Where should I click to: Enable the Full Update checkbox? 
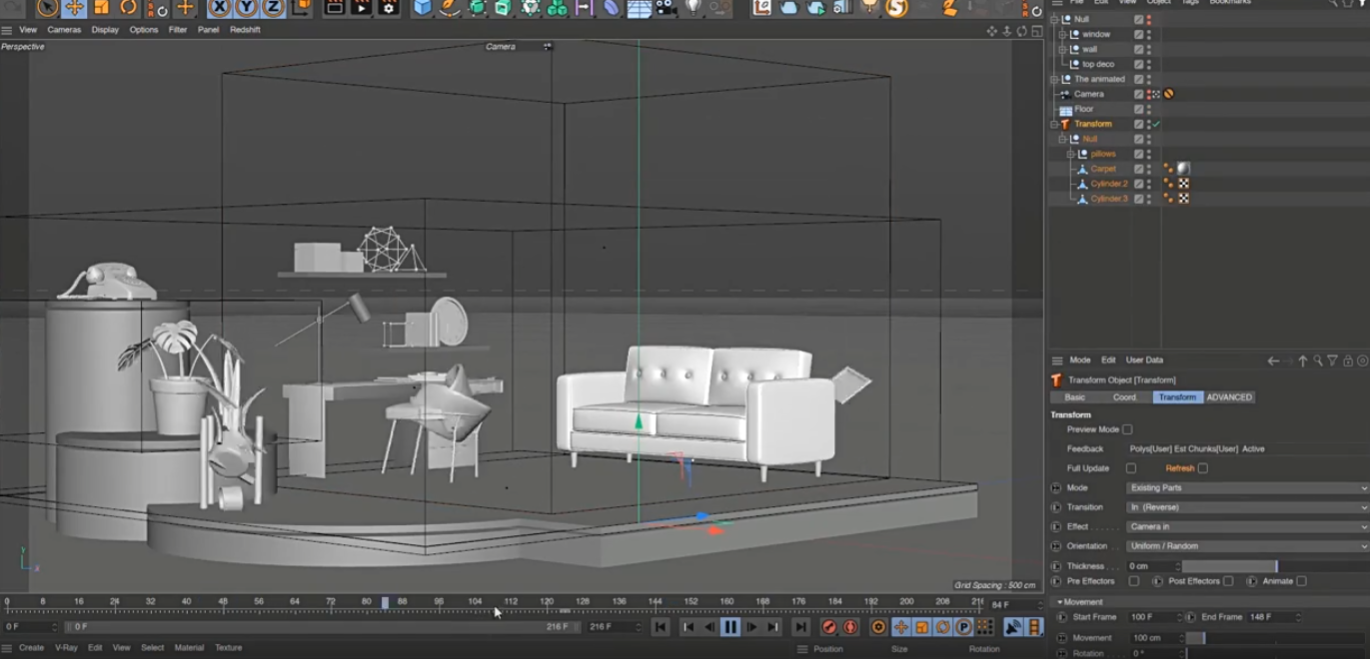(1131, 468)
